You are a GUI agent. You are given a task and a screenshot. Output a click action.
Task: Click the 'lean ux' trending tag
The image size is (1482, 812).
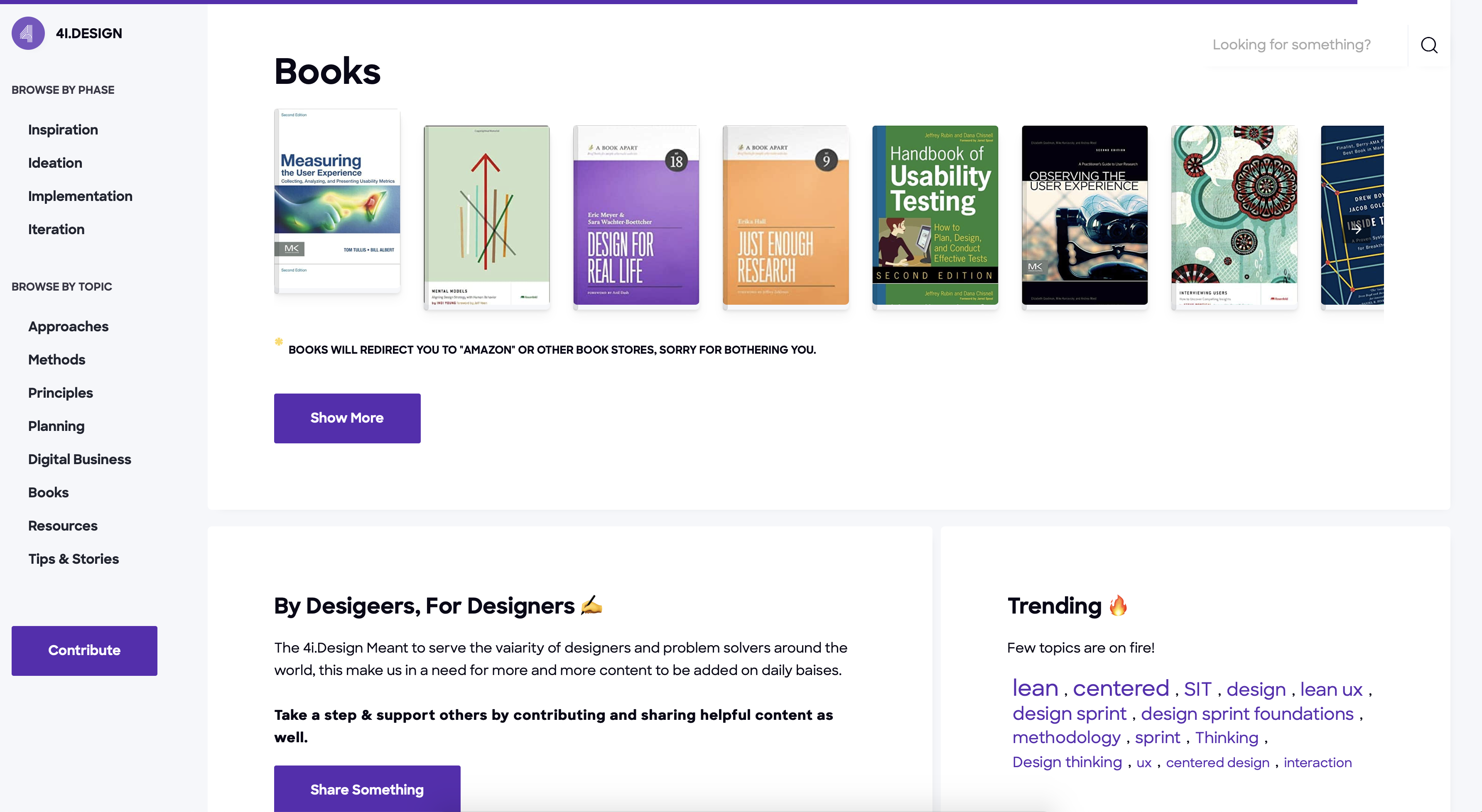1331,689
